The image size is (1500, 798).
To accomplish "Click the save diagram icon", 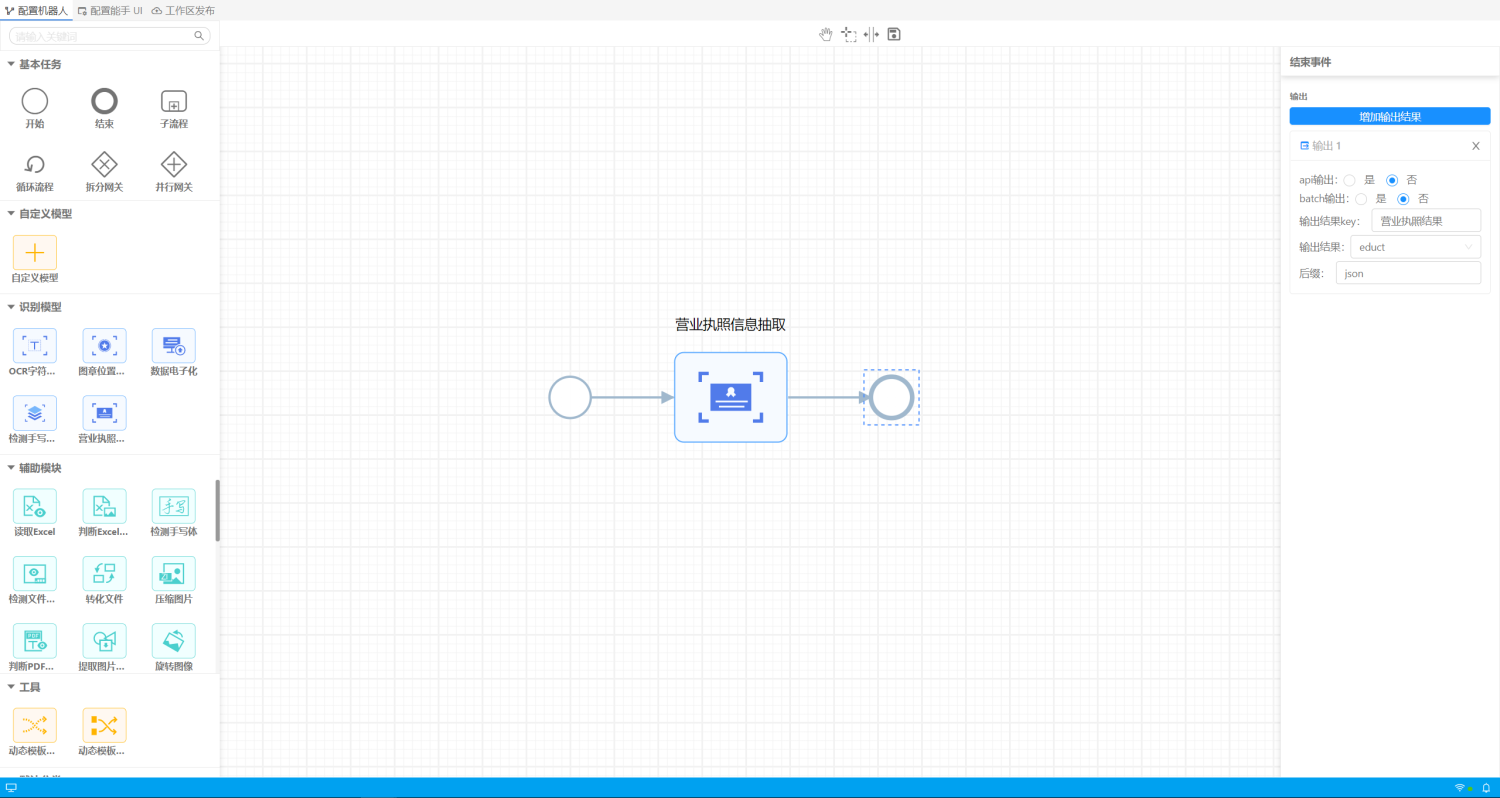I will point(894,34).
